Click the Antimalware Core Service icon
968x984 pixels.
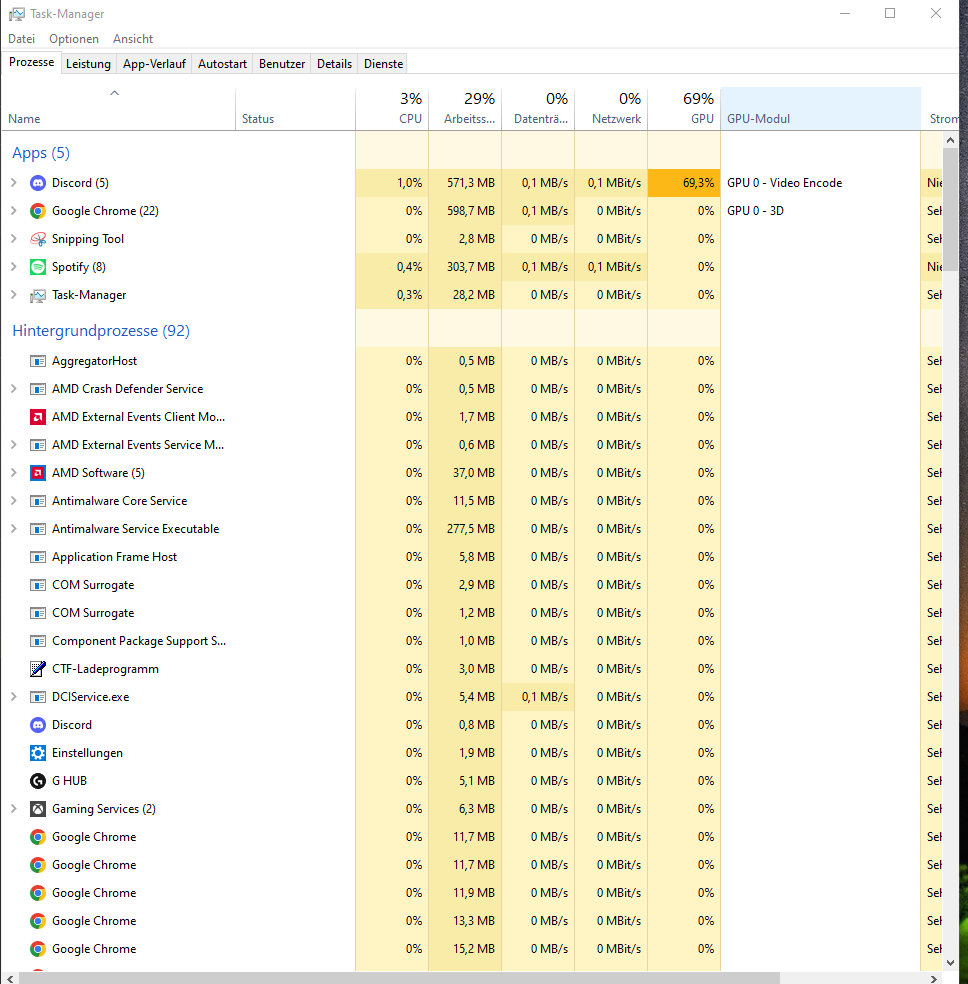point(38,501)
